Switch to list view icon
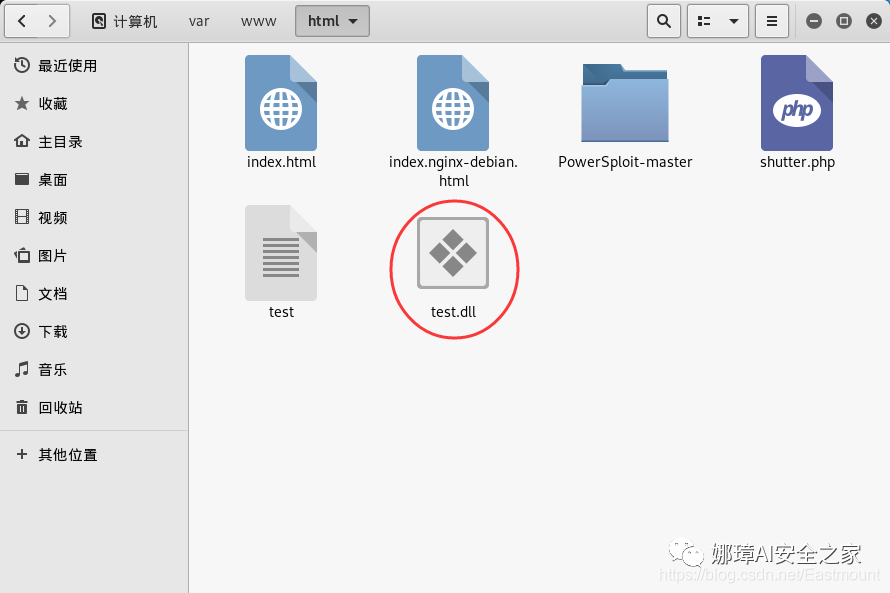This screenshot has height=593, width=890. [x=704, y=22]
